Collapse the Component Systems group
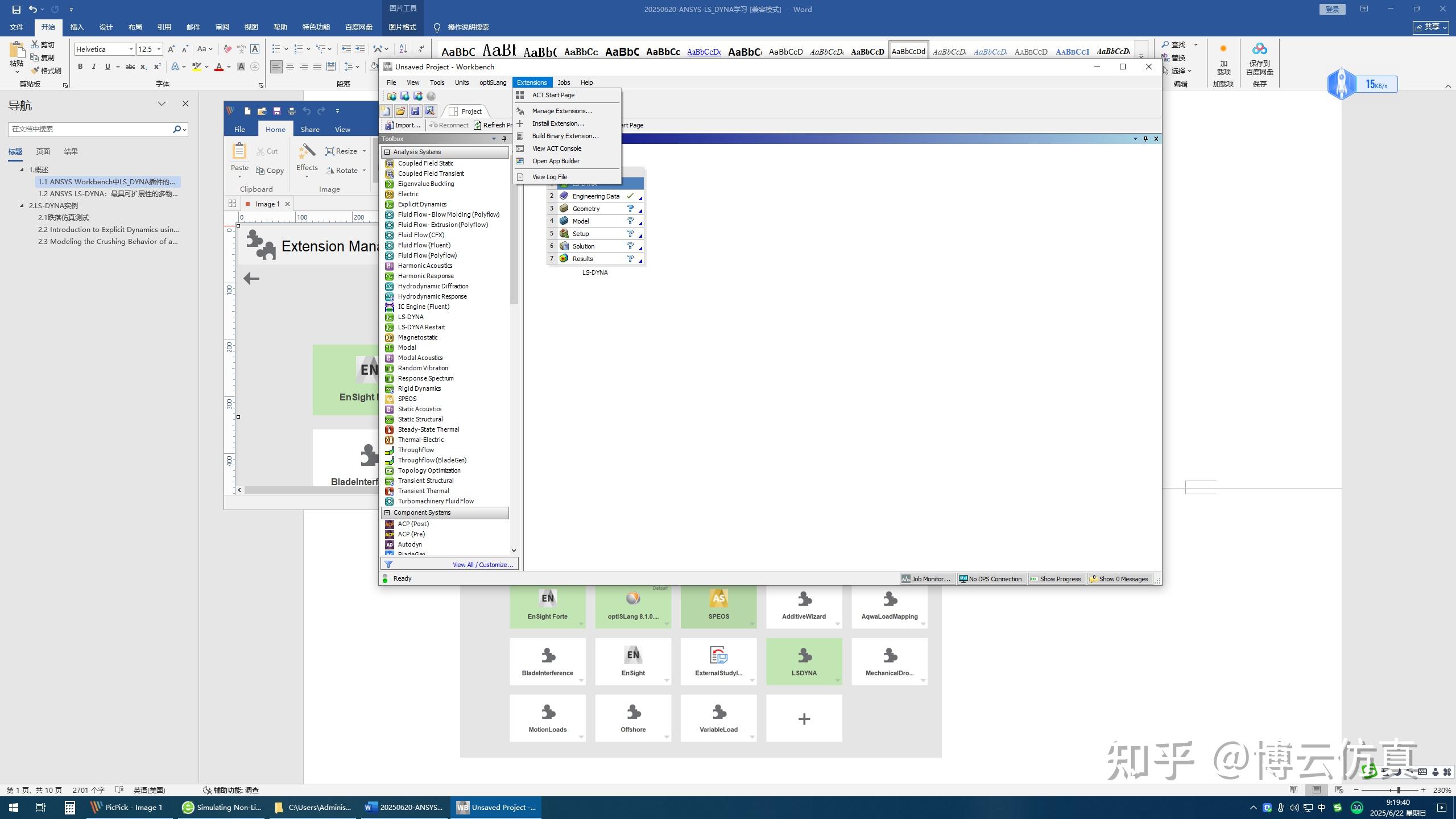The height and width of the screenshot is (819, 1456). (x=386, y=512)
